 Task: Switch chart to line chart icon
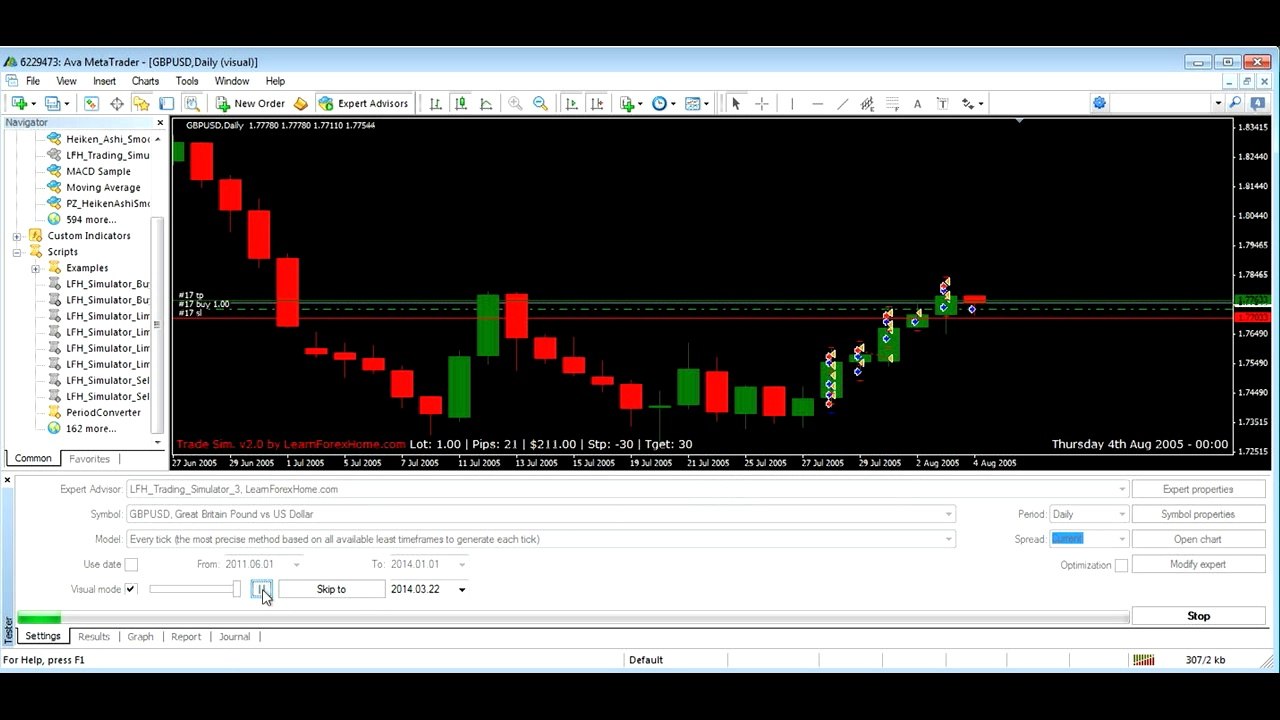point(486,103)
